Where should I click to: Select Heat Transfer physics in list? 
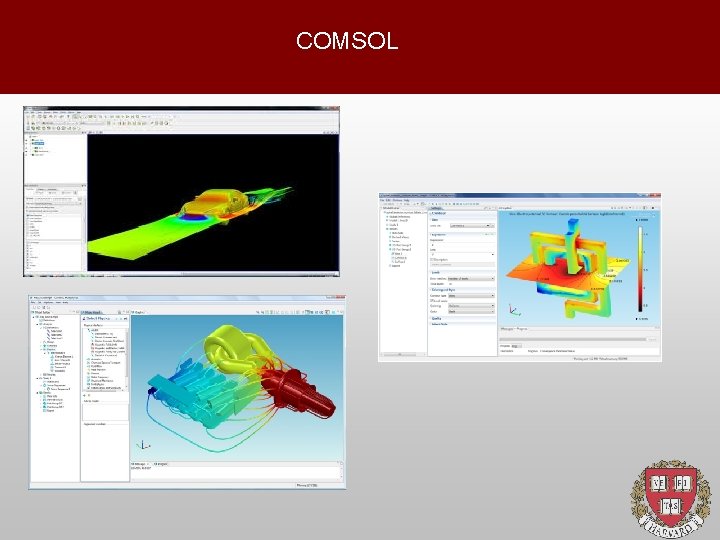(97, 370)
